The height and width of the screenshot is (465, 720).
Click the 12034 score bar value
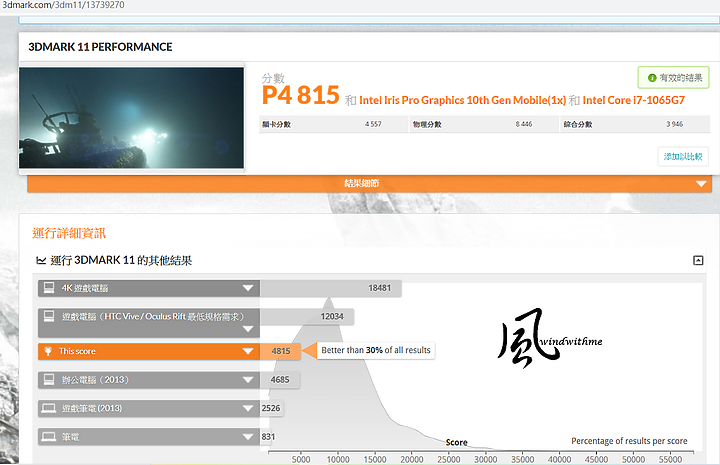pos(332,317)
